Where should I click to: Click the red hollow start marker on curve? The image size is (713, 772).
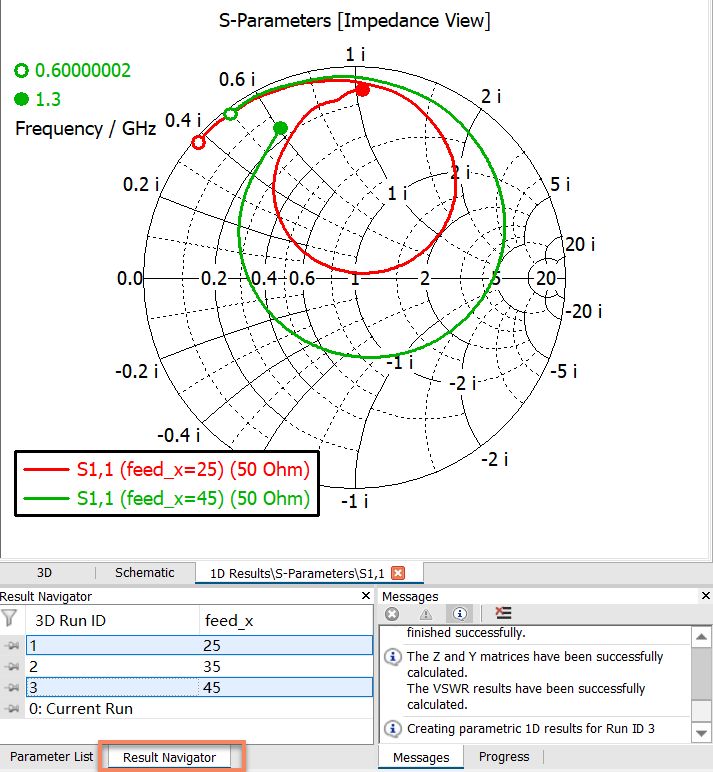click(198, 143)
